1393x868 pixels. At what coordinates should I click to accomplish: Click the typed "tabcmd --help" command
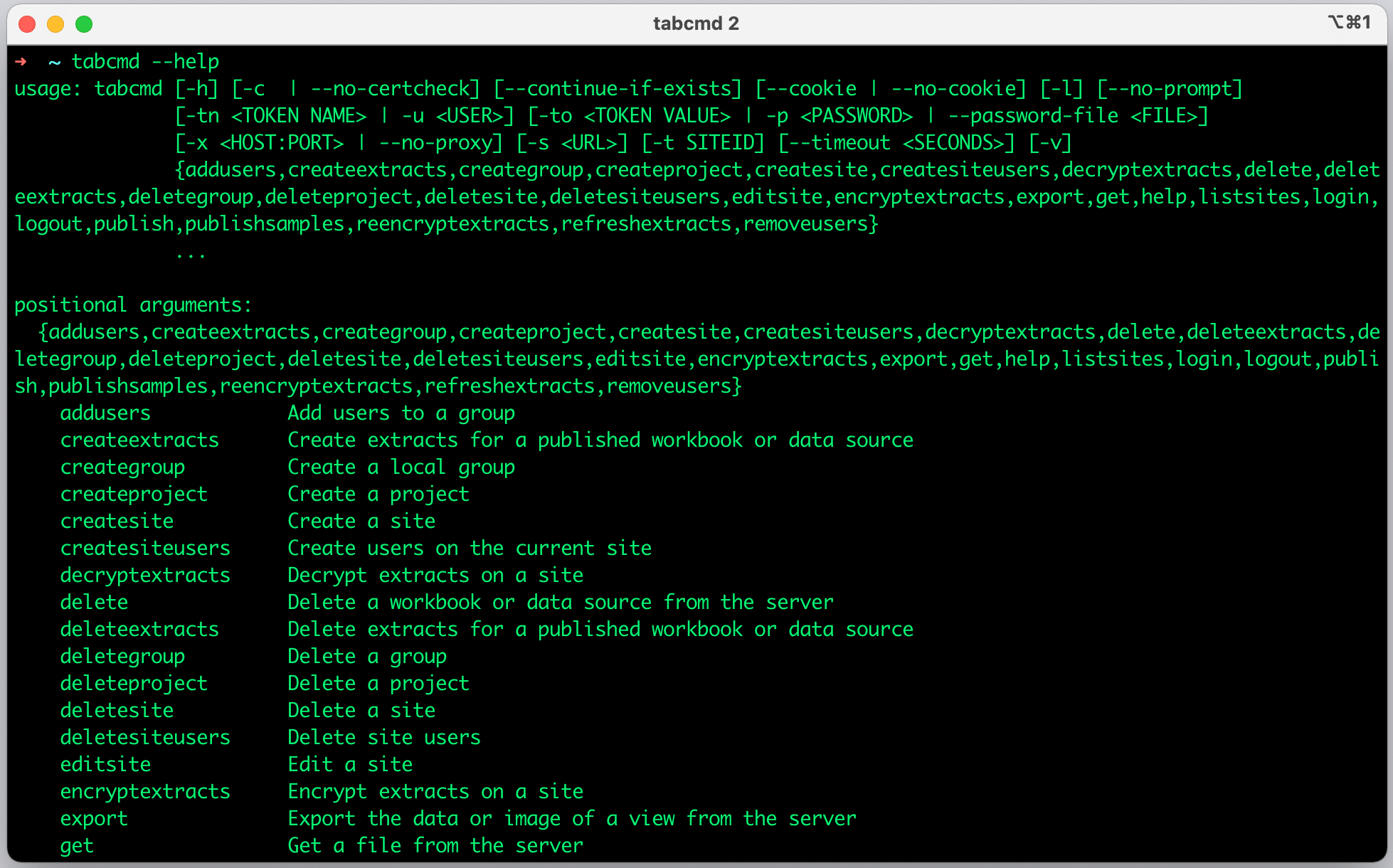(145, 62)
